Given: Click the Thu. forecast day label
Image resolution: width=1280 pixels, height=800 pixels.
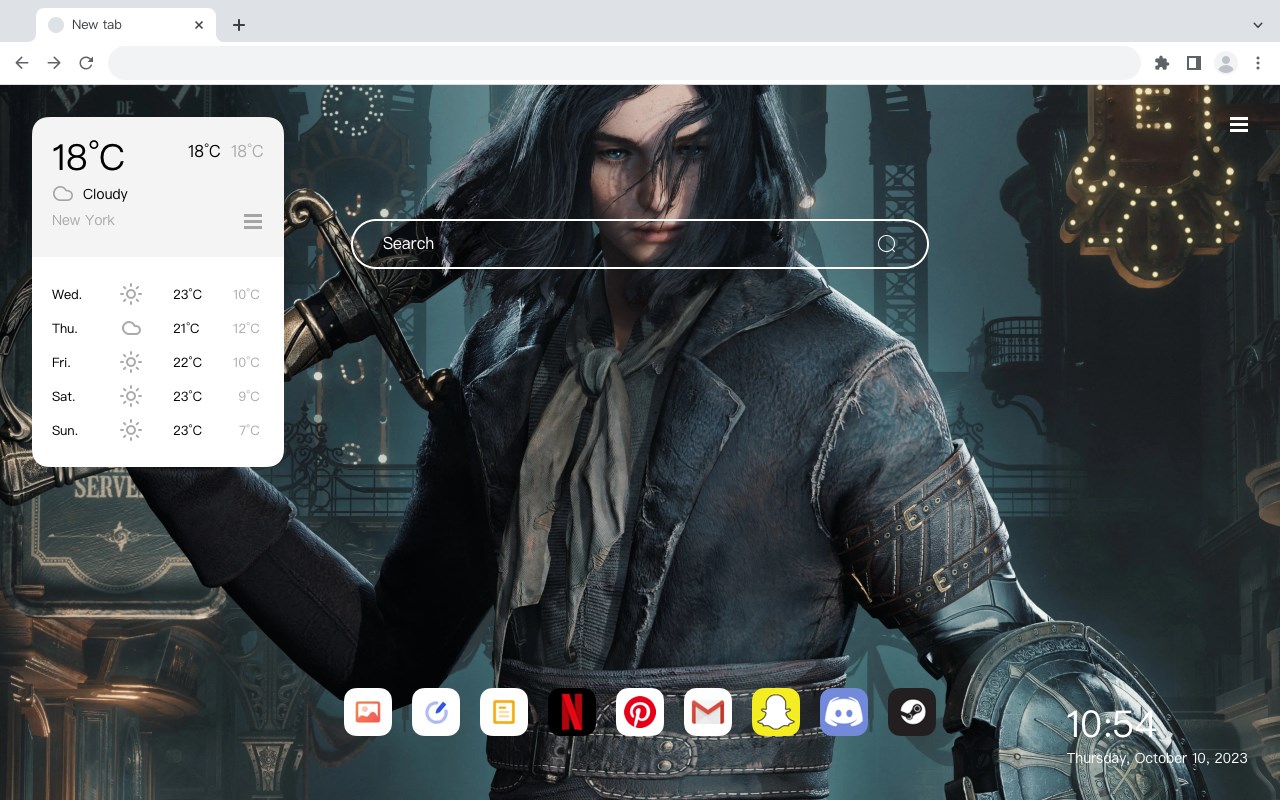Looking at the screenshot, I should (x=65, y=328).
